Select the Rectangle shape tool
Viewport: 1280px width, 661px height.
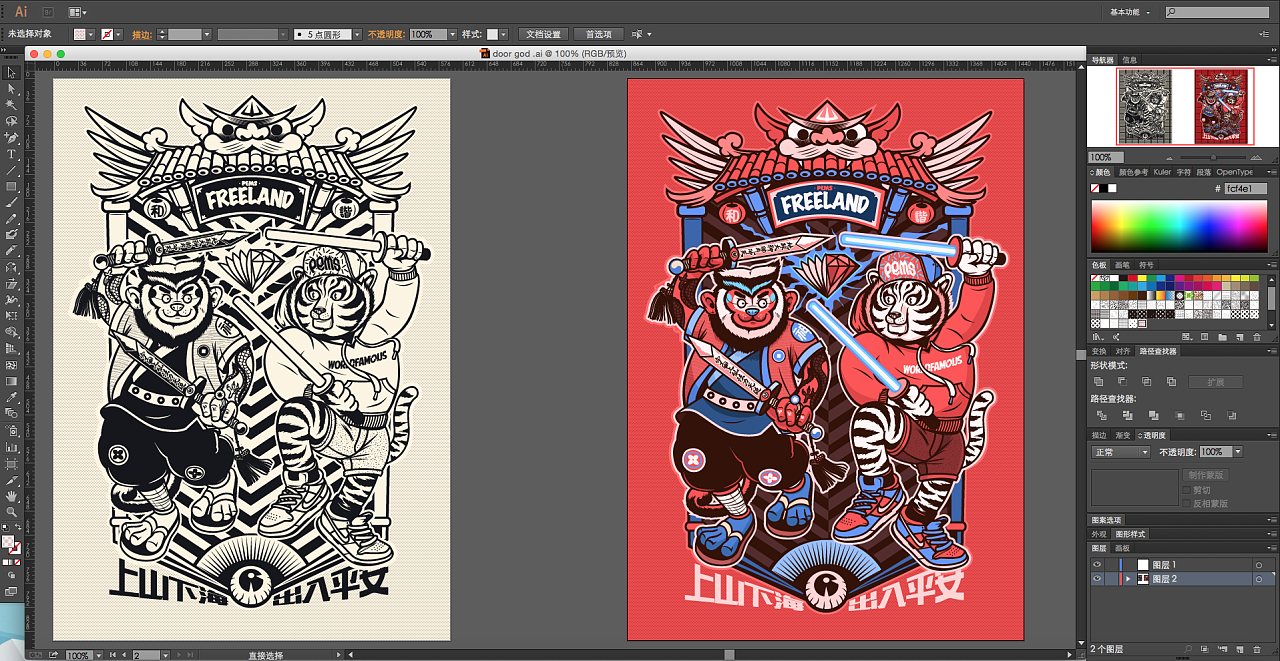pos(11,186)
